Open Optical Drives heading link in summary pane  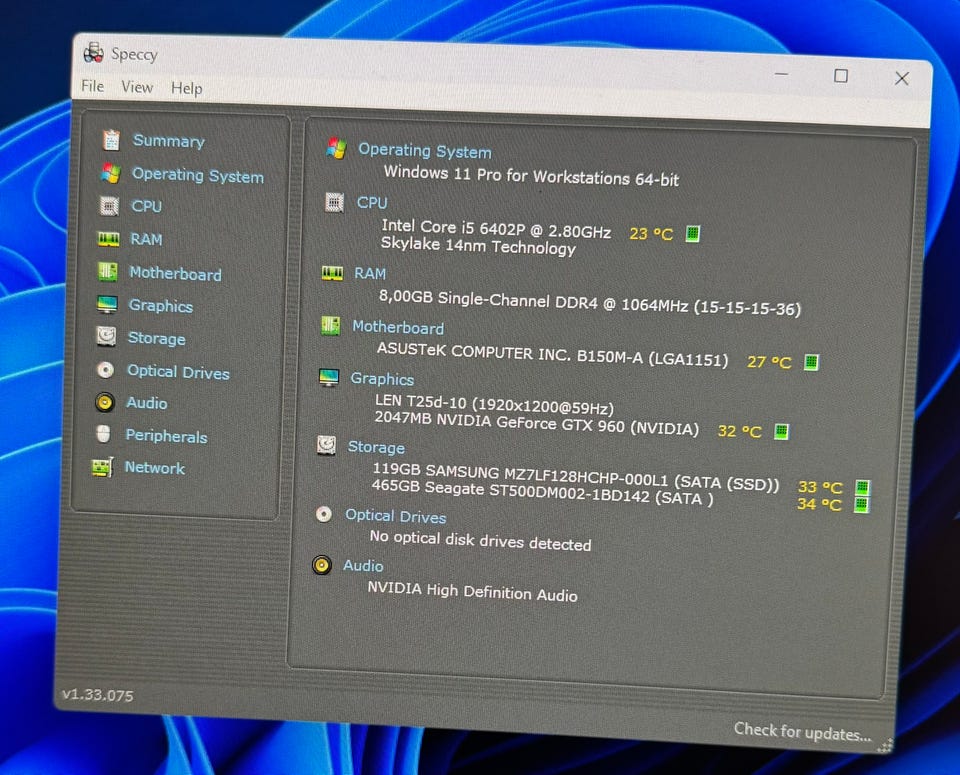pos(396,517)
